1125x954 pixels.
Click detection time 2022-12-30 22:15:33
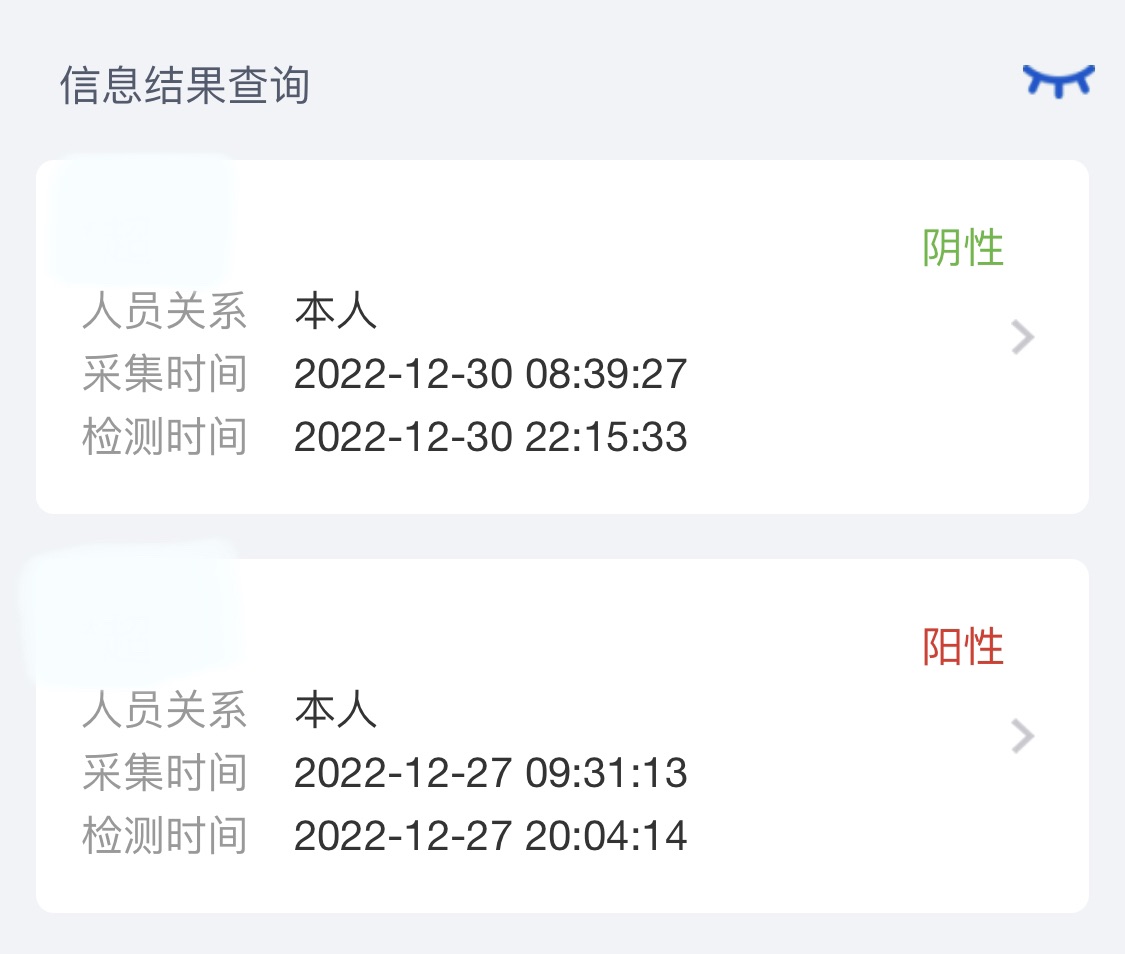coord(491,438)
